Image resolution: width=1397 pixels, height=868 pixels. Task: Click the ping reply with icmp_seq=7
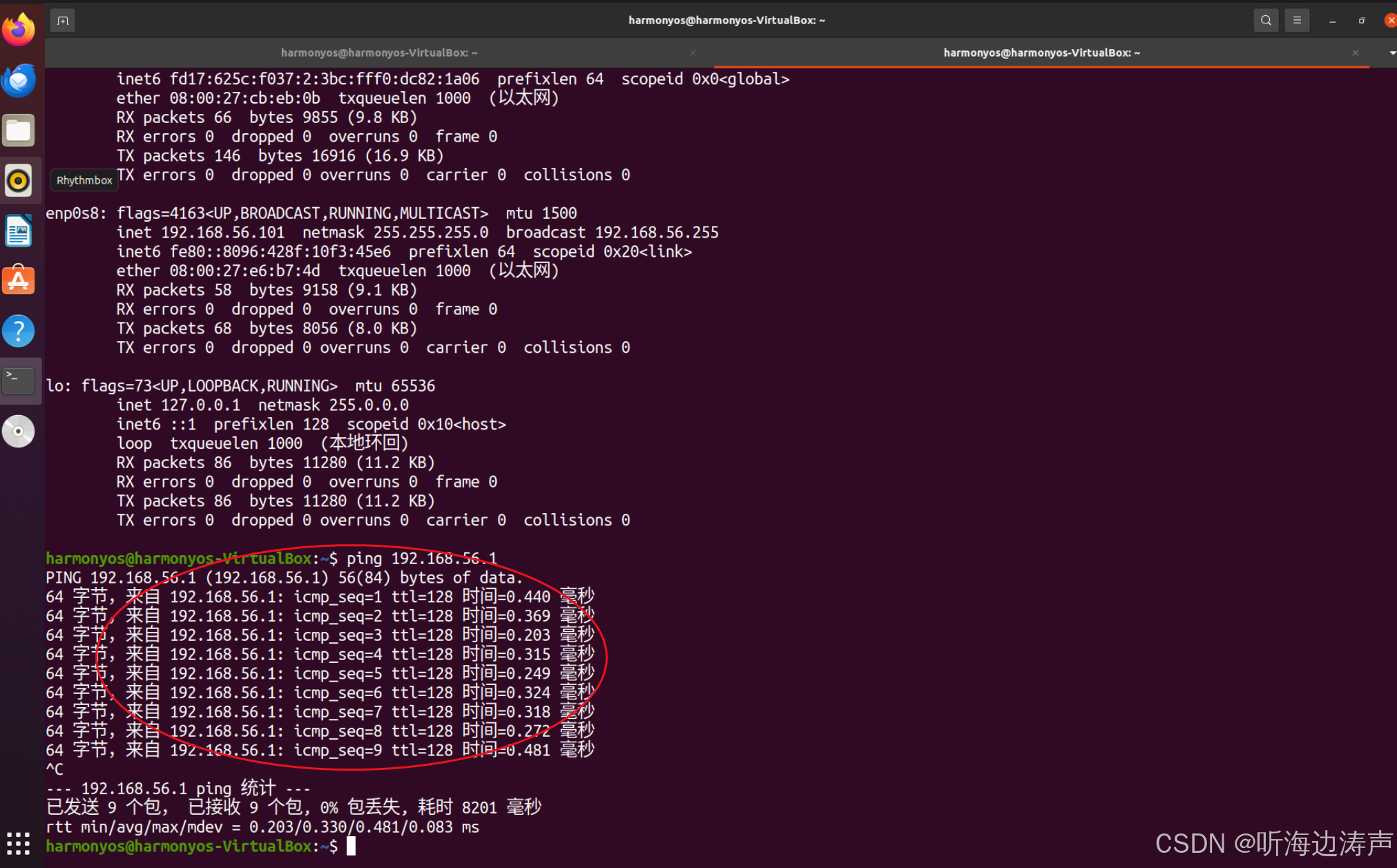[320, 712]
